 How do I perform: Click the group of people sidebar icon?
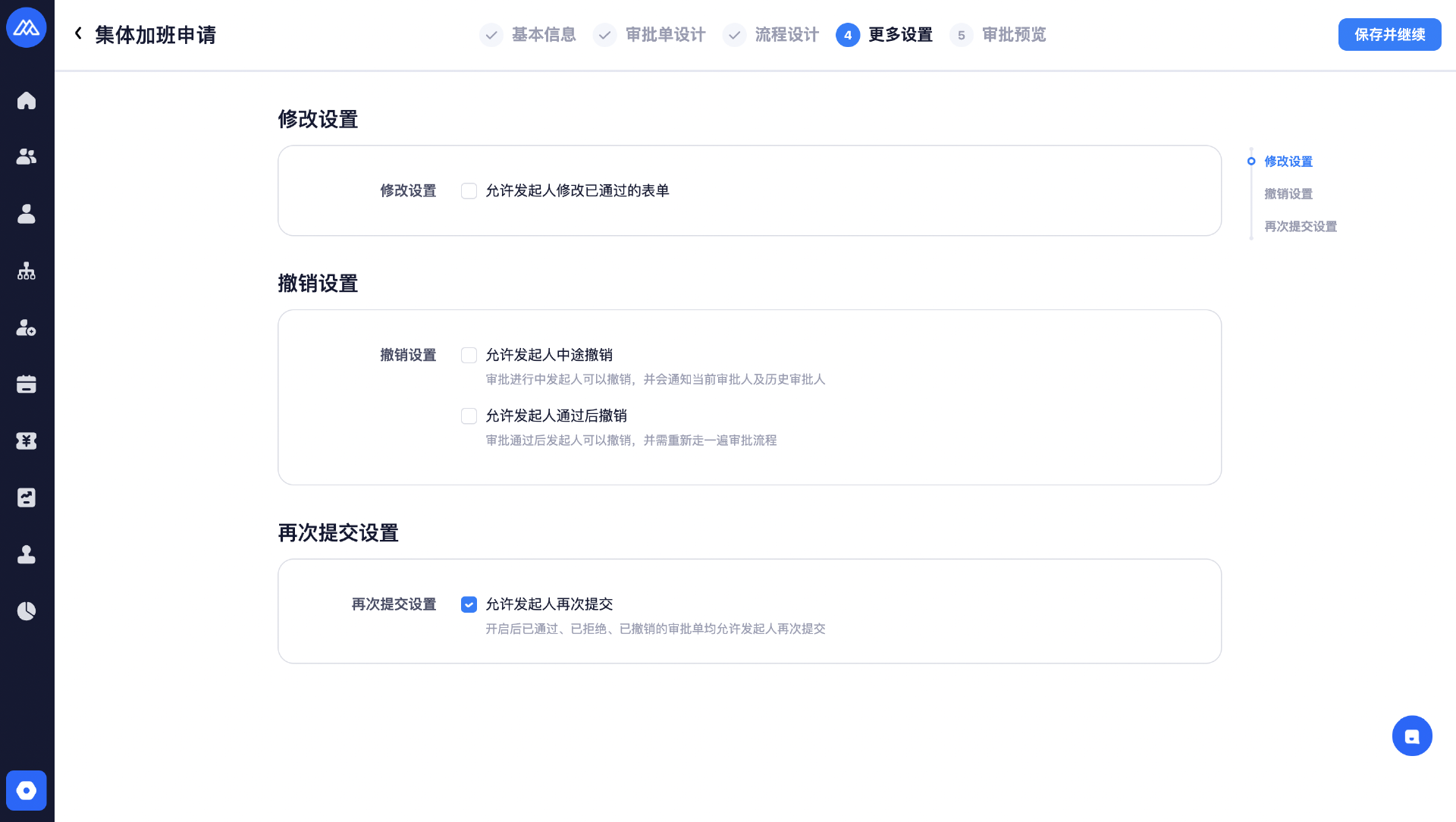pos(27,157)
